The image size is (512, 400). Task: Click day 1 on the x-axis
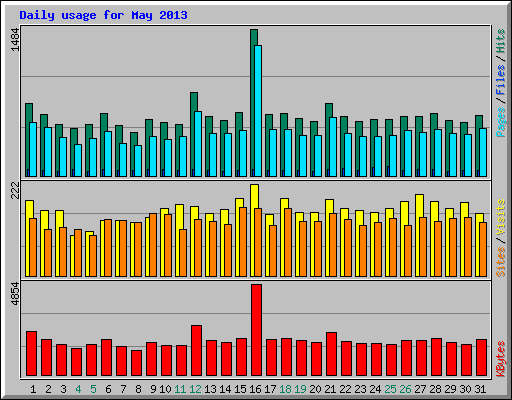[33, 389]
